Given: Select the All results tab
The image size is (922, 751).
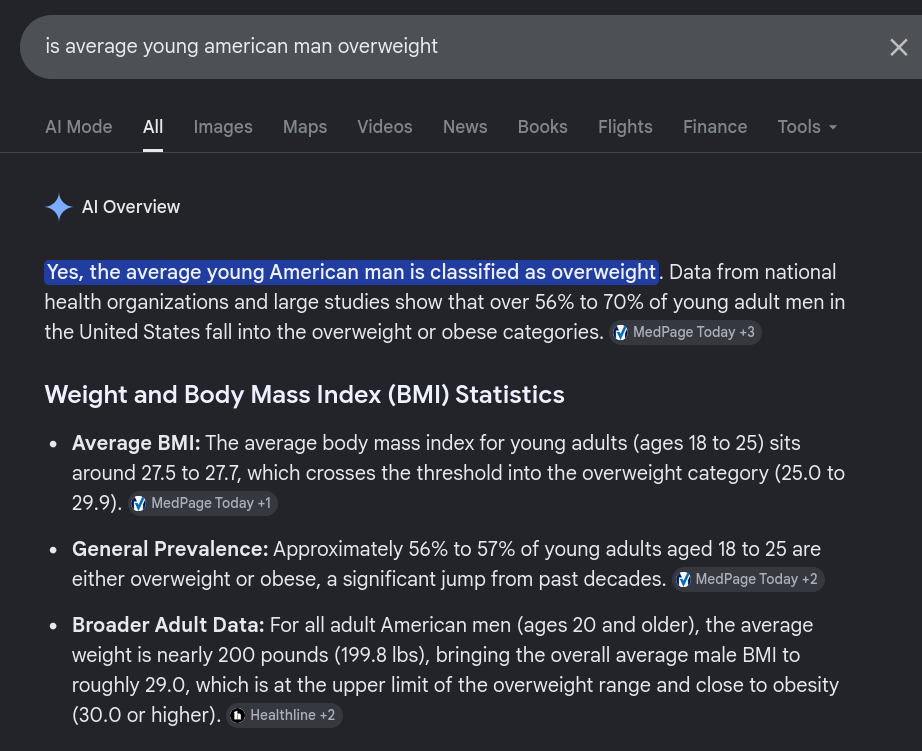Looking at the screenshot, I should (153, 126).
